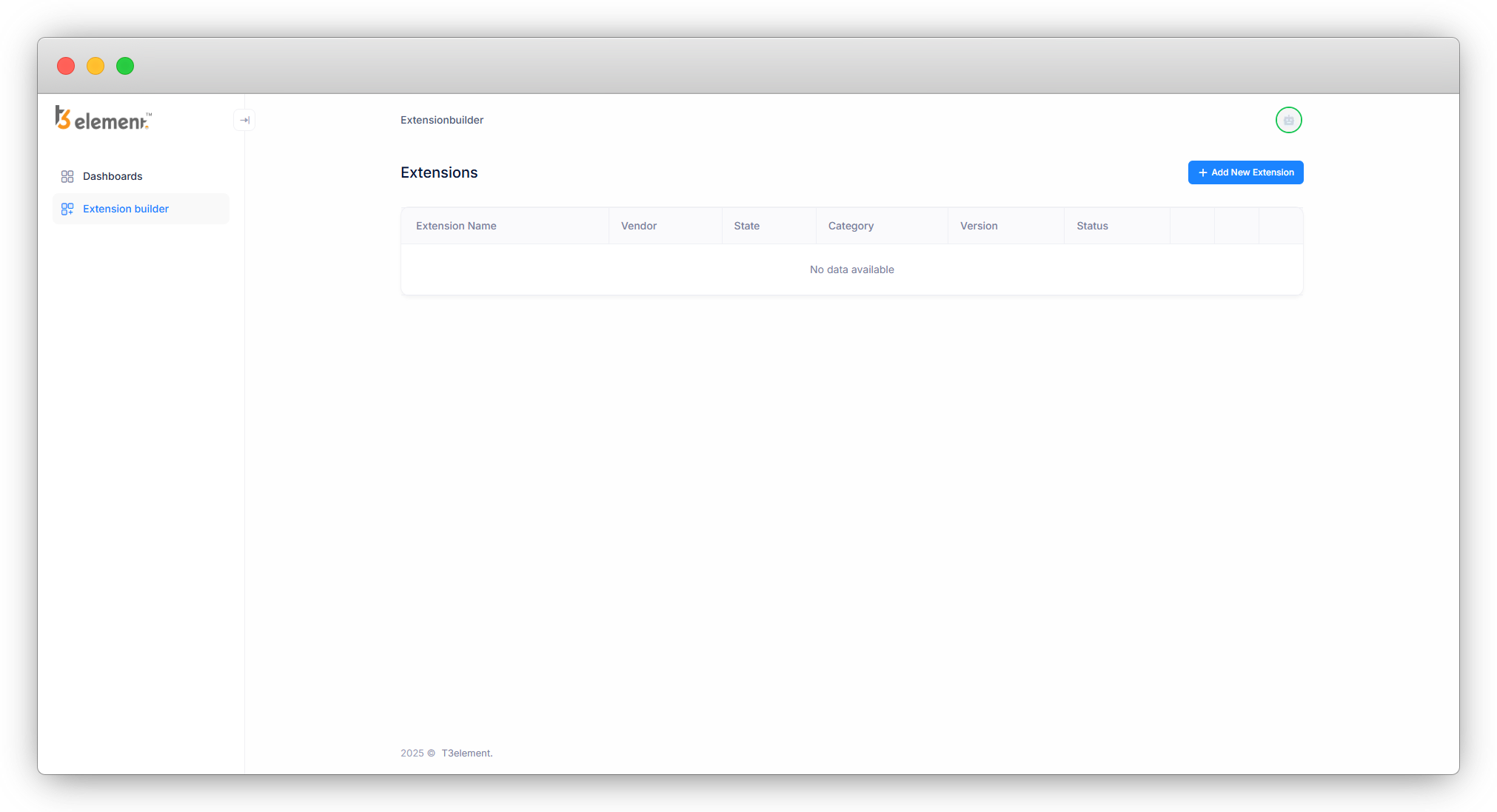Click the No data available message
This screenshot has width=1497, height=812.
pyautogui.click(x=851, y=269)
